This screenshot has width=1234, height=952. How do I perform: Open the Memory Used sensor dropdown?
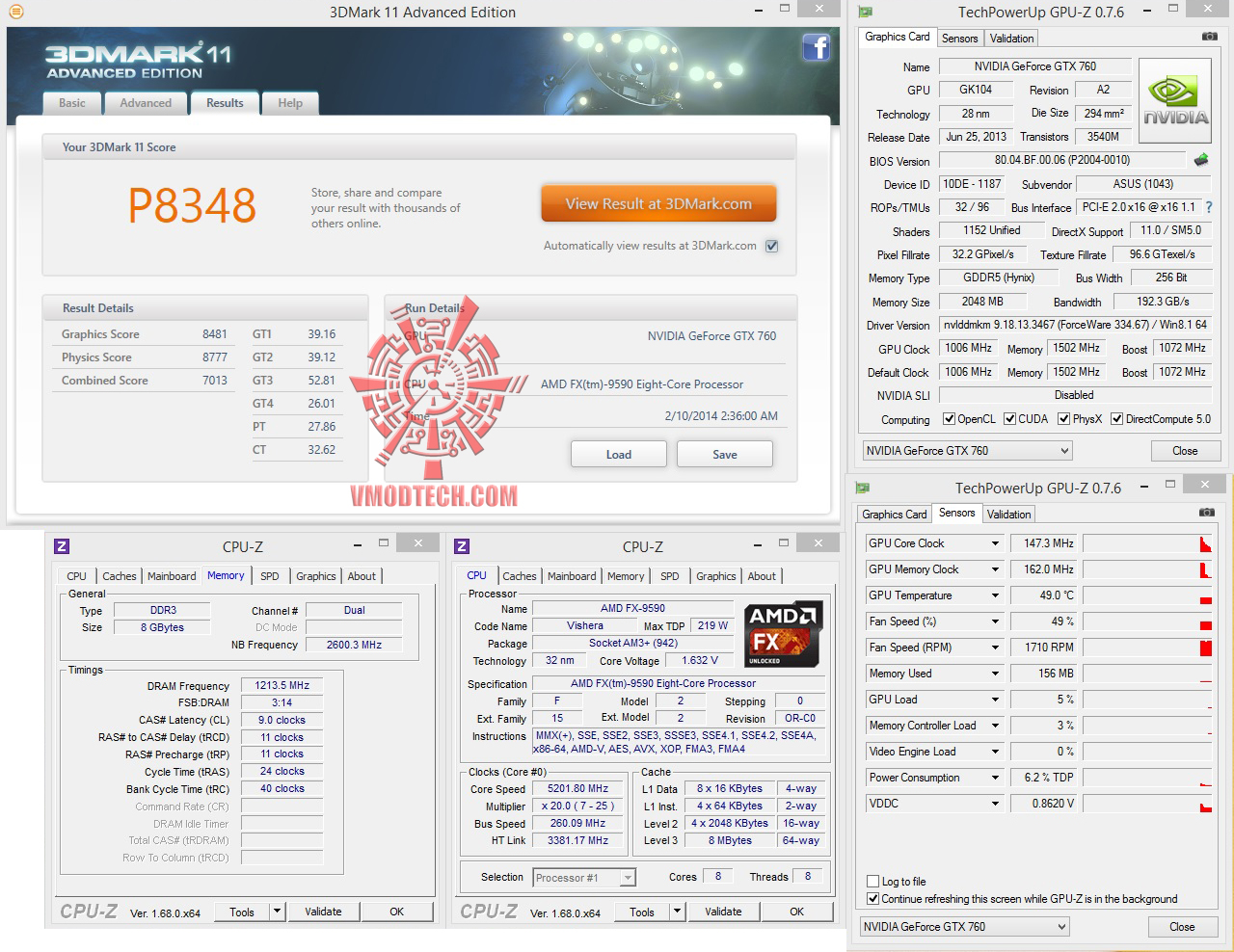[x=995, y=674]
